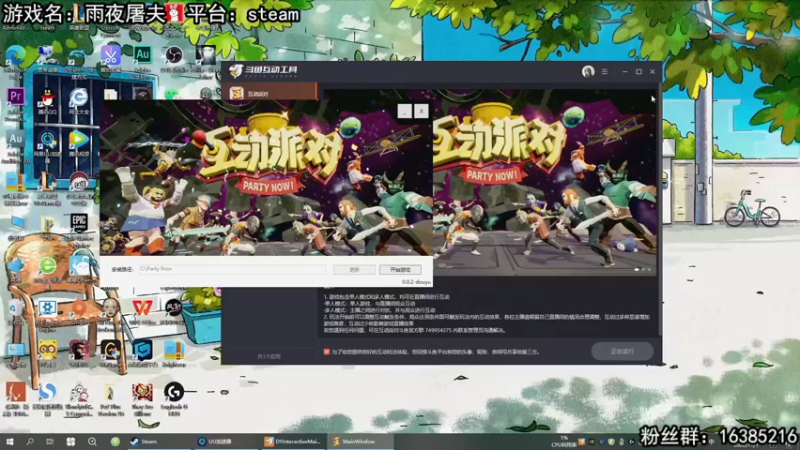800x450 pixels.
Task: Open the zipped archive desktop icon
Action: pyautogui.click(x=173, y=350)
